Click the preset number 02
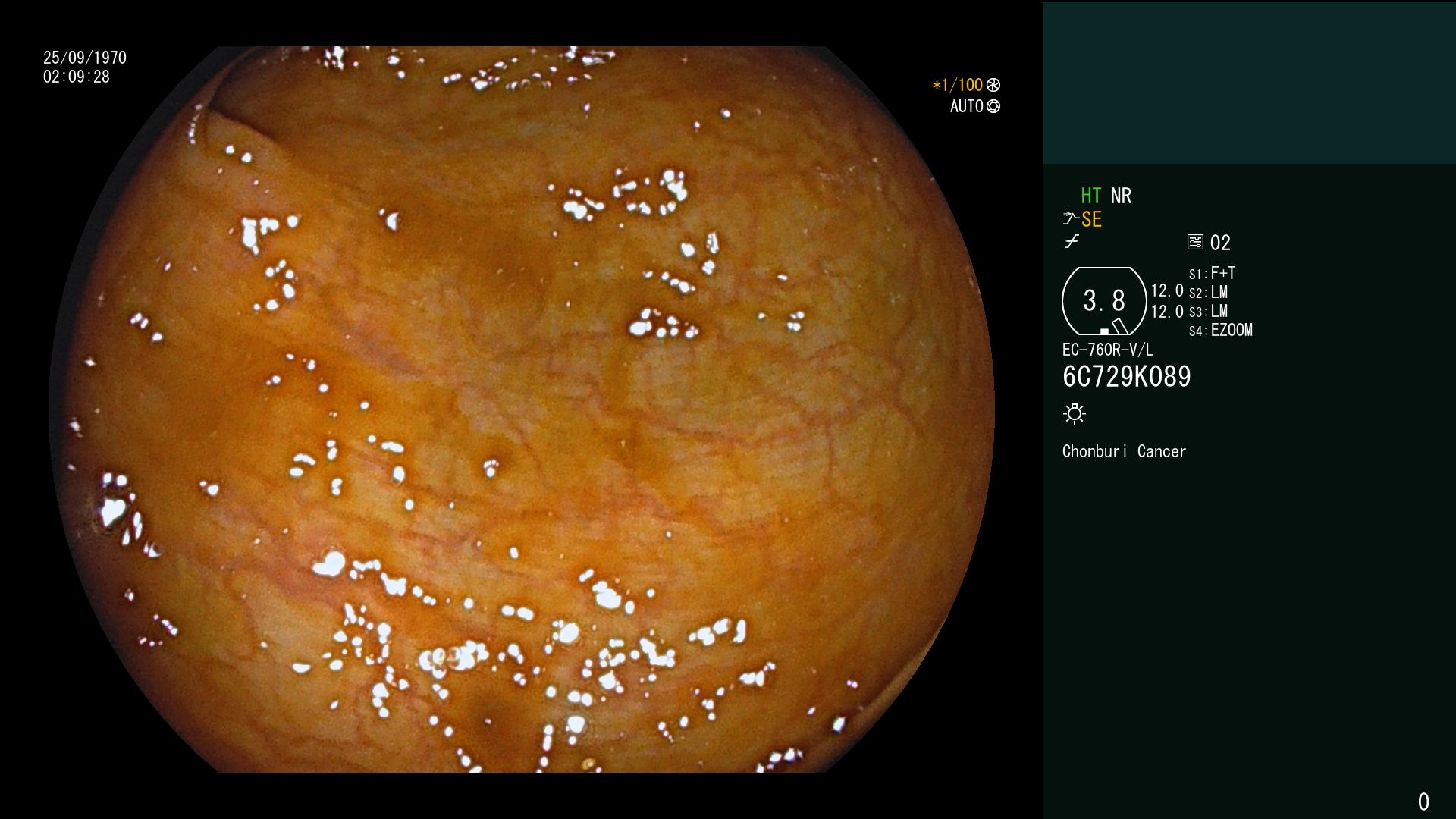Image resolution: width=1456 pixels, height=819 pixels. click(1220, 243)
